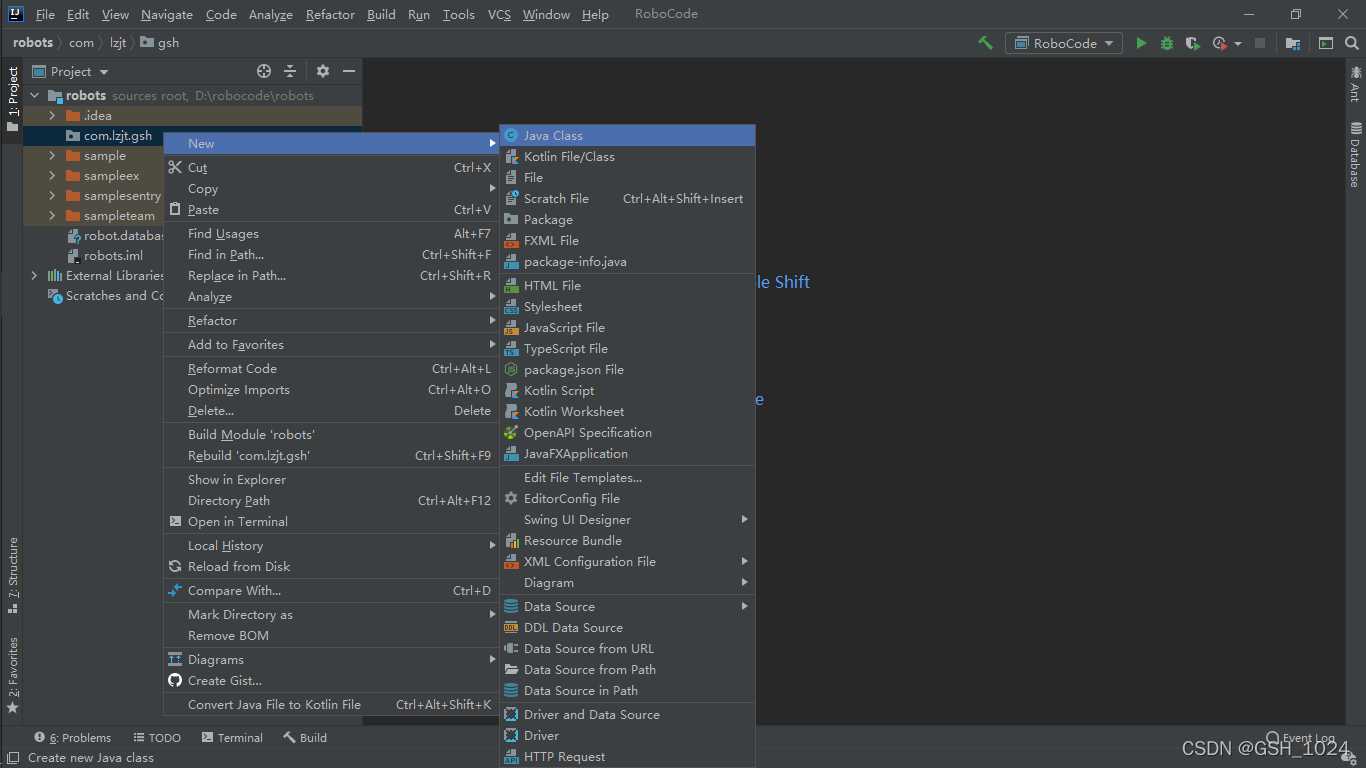Image resolution: width=1366 pixels, height=768 pixels.
Task: Click the Build Project hammer icon
Action: 986,43
